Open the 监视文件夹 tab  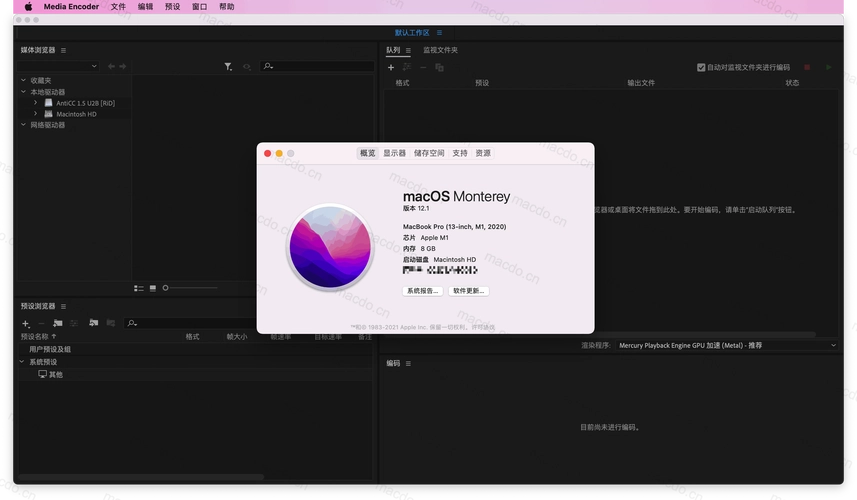pyautogui.click(x=440, y=50)
